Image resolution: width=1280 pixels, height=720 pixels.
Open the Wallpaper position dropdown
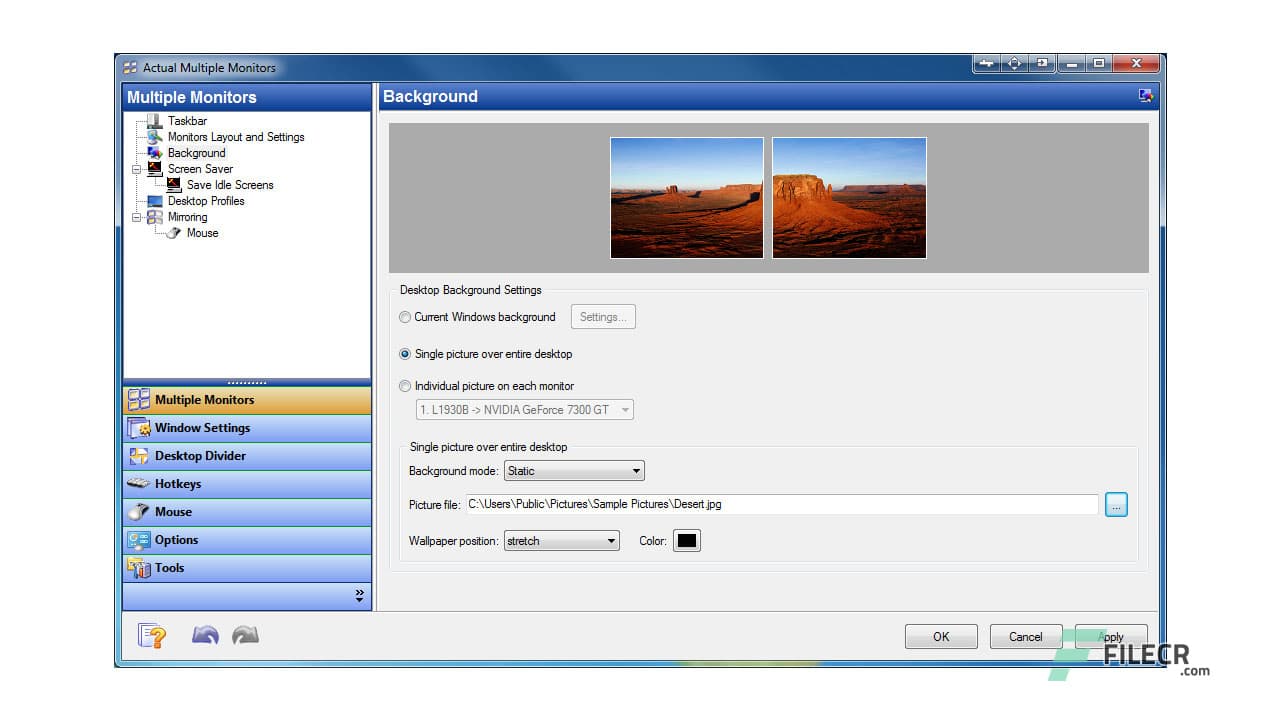coord(562,541)
